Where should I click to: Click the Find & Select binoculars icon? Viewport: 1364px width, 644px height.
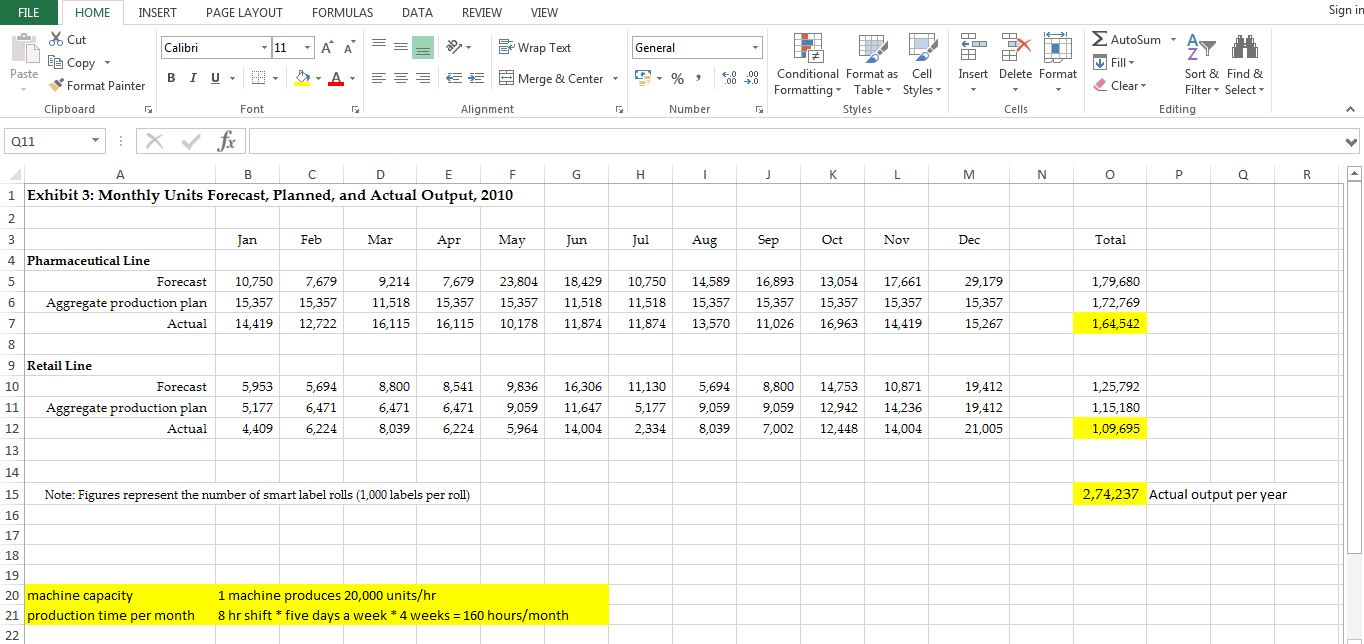point(1244,47)
